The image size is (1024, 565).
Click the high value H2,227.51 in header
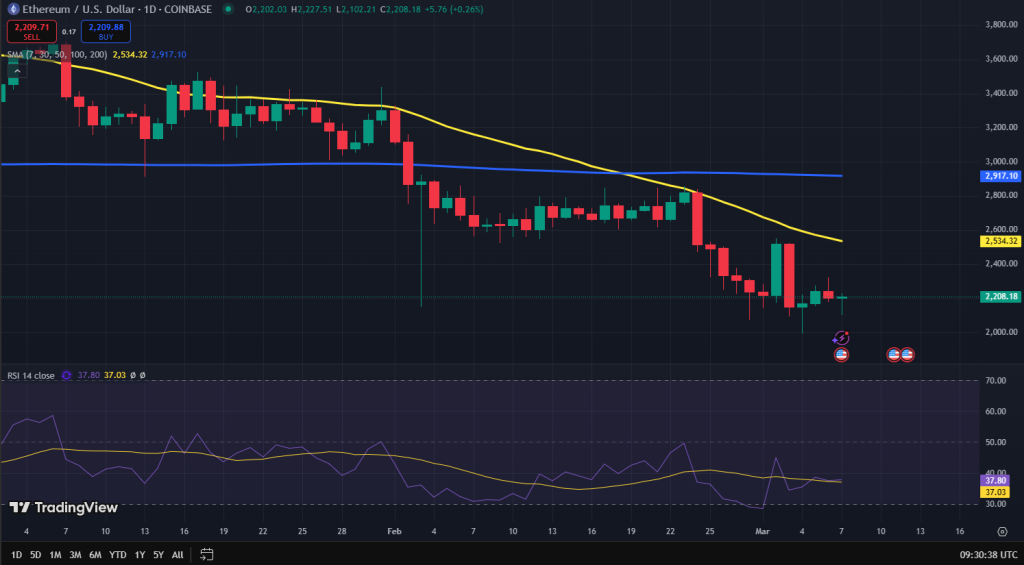pos(312,9)
